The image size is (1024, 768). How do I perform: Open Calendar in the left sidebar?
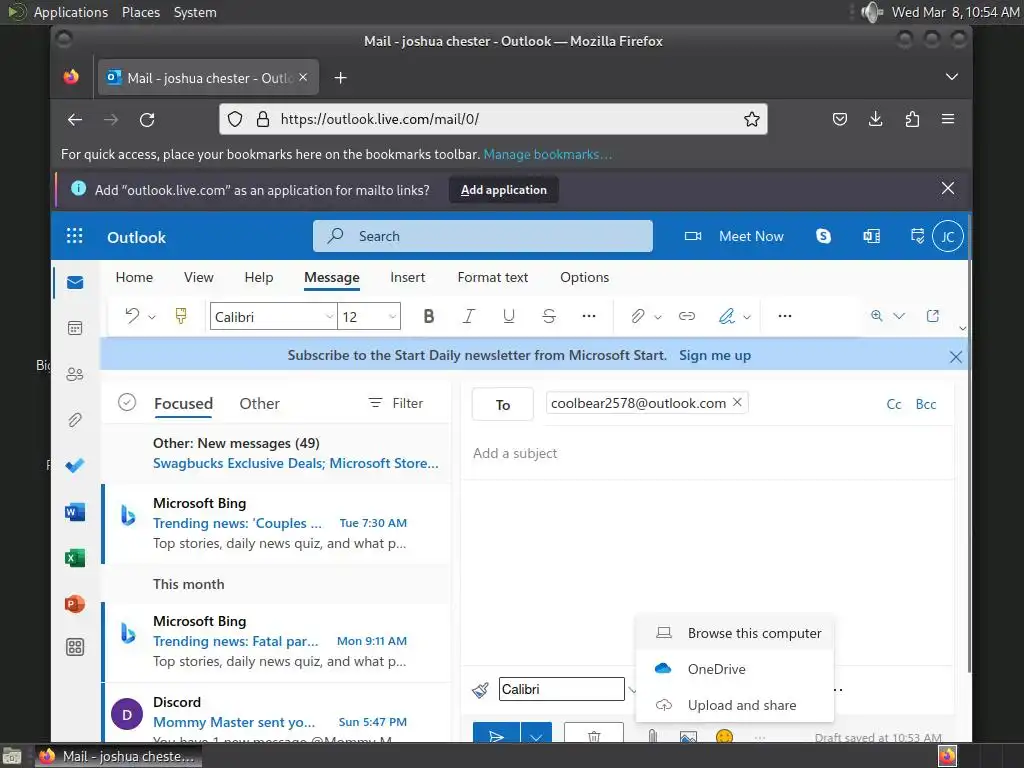(75, 328)
